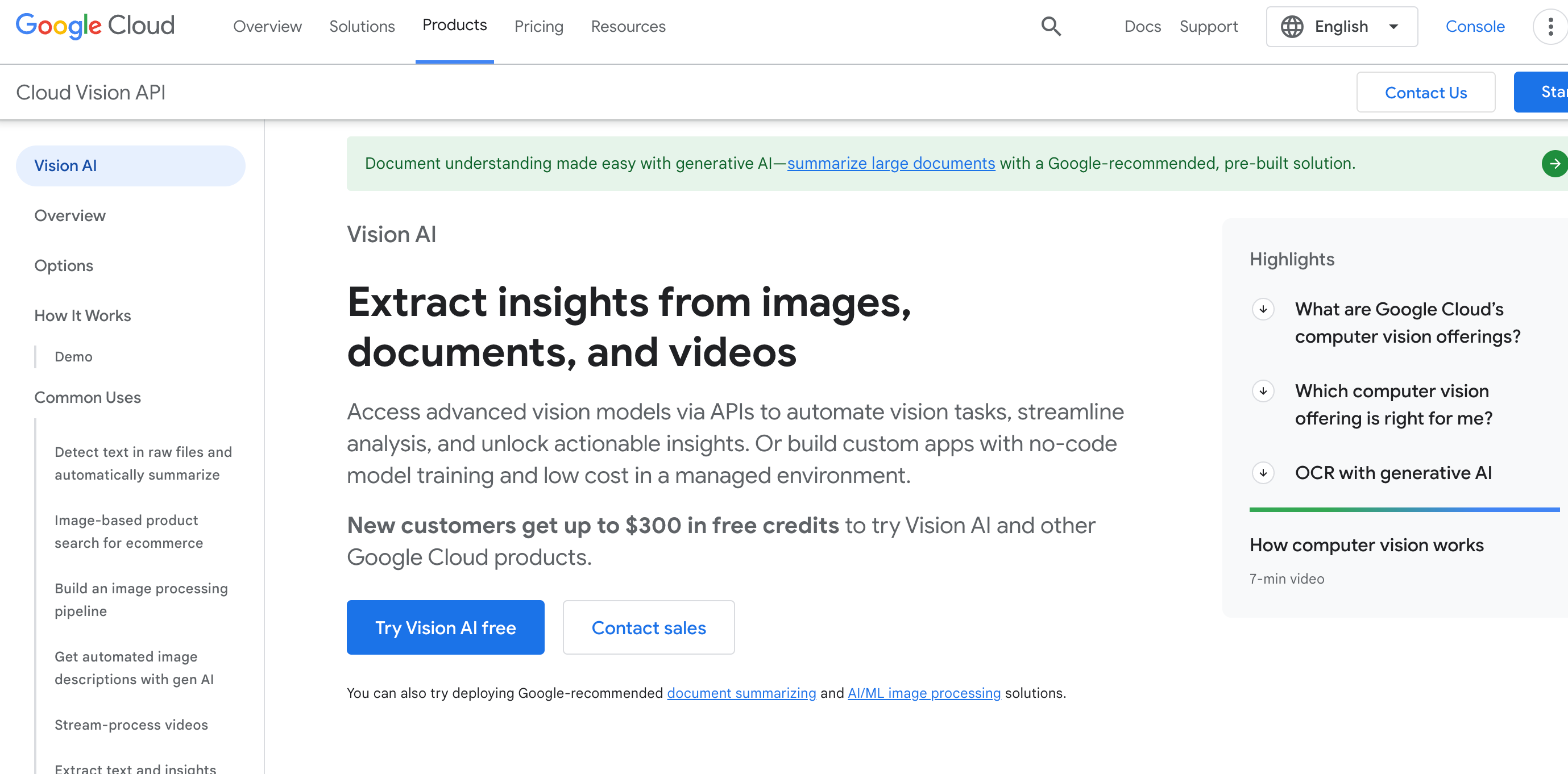Click the blue Start button at right edge
1568x774 pixels.
[1541, 93]
